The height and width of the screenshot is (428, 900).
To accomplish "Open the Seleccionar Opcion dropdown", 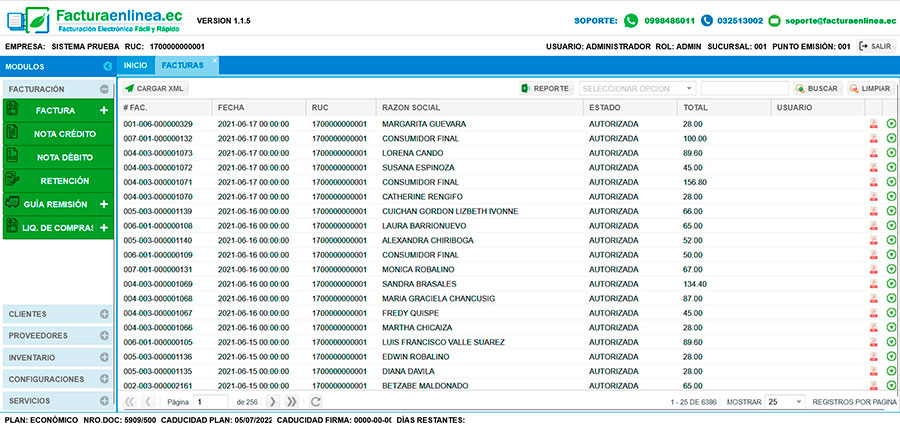I will click(637, 88).
